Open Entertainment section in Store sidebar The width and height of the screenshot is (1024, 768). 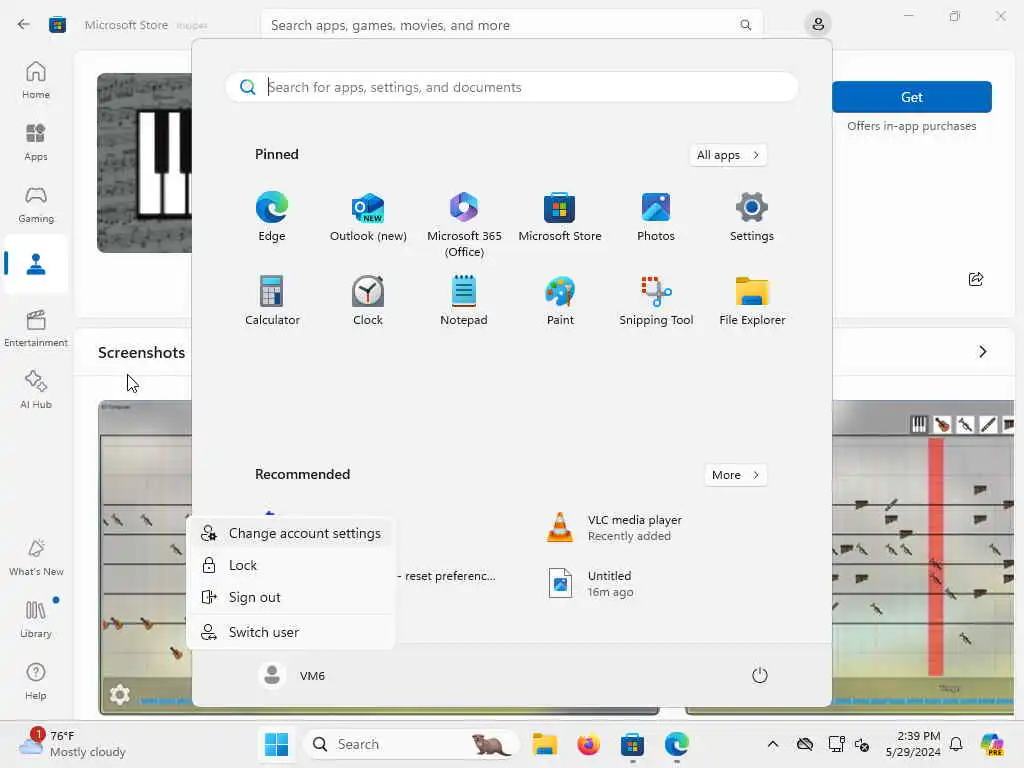click(x=36, y=328)
